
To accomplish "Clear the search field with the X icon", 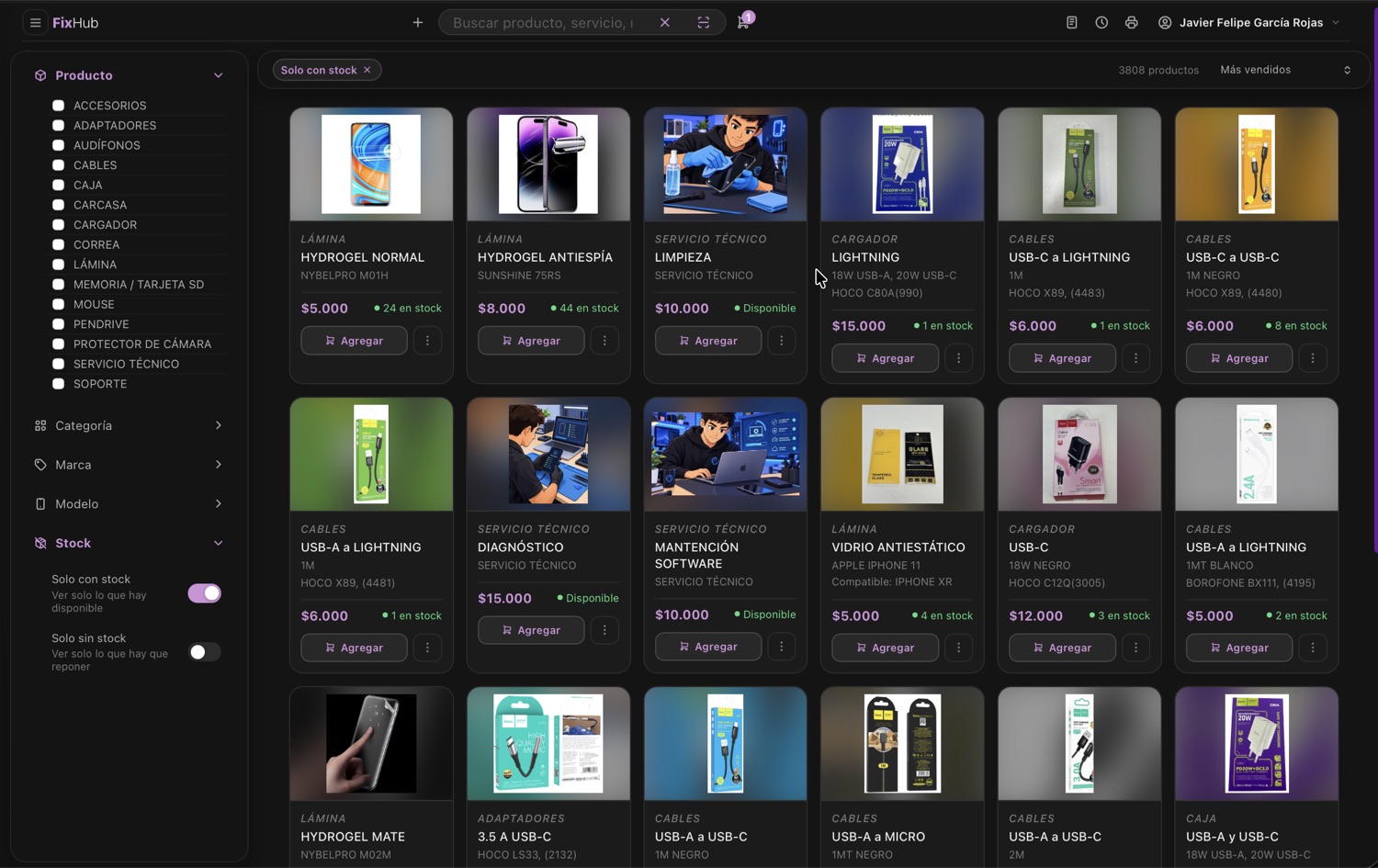I will (x=665, y=23).
